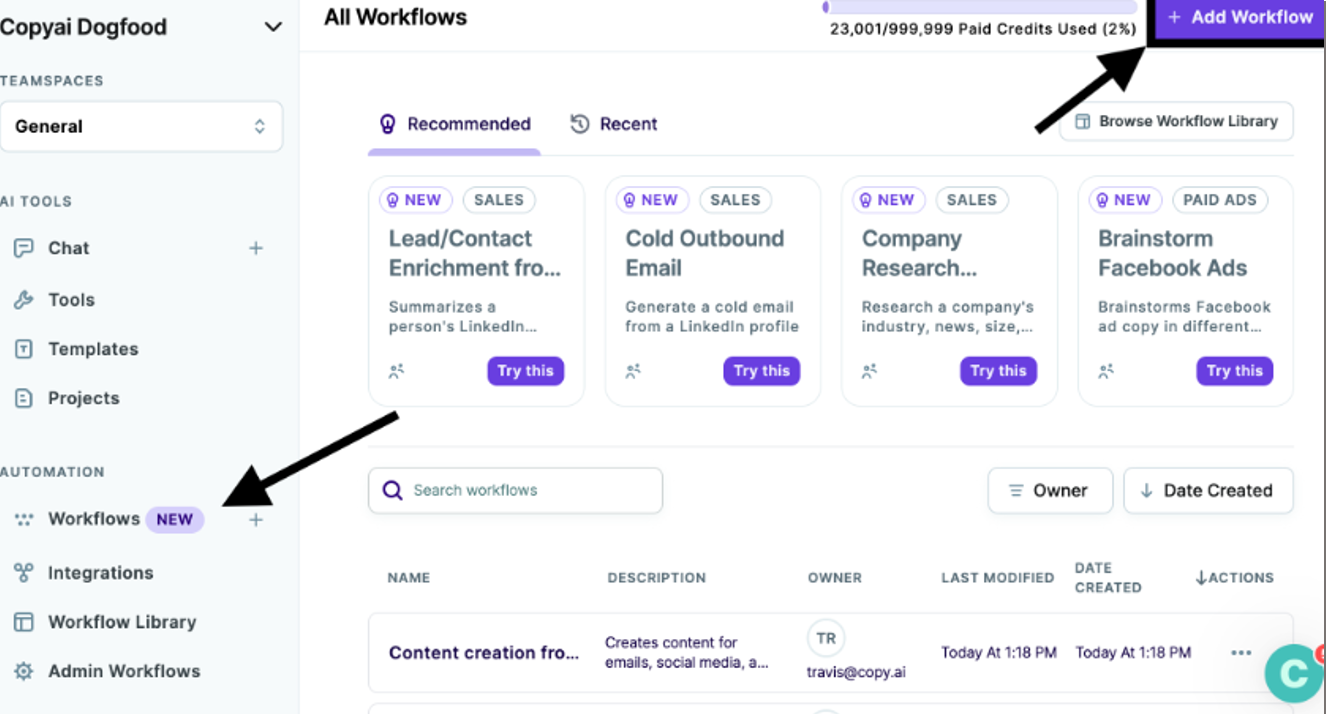Select Tools from AI Tools section
The width and height of the screenshot is (1330, 714).
(70, 299)
